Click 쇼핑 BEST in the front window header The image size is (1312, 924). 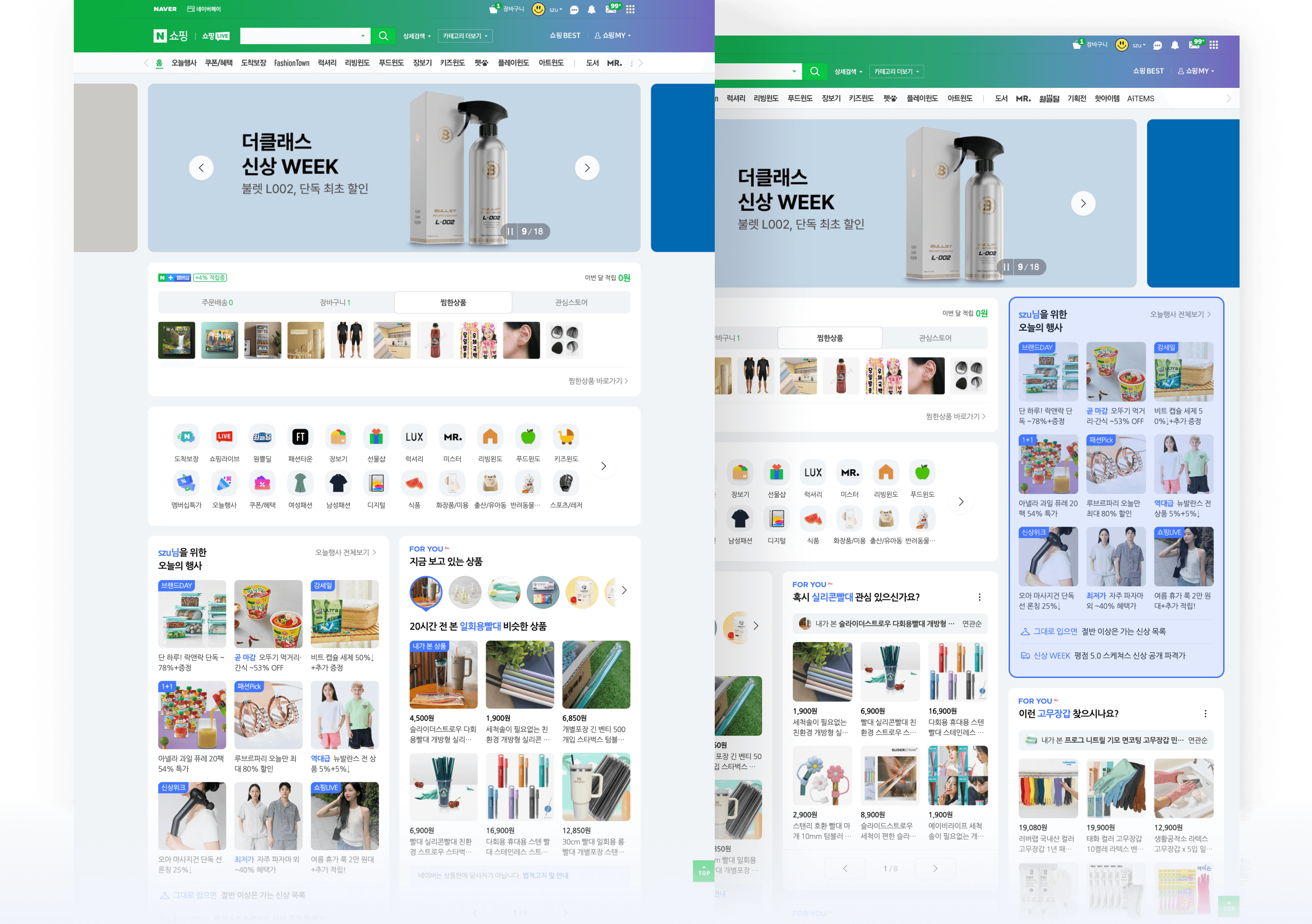point(564,36)
